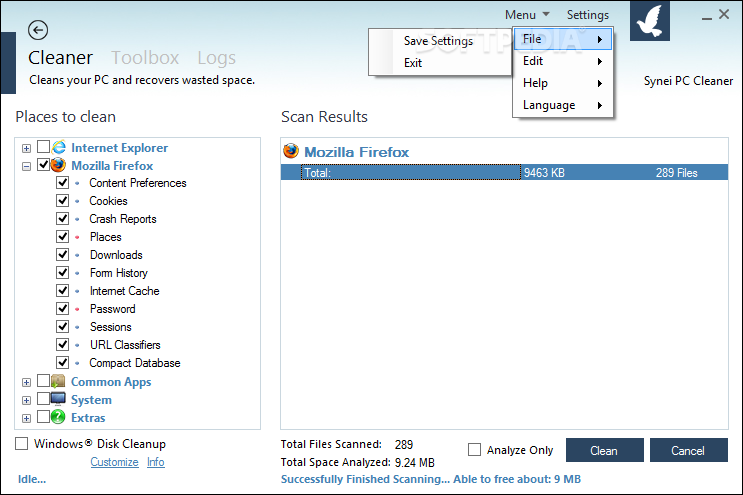Select the Mozilla Firefox tree label
Image resolution: width=743 pixels, height=495 pixels.
(112, 166)
